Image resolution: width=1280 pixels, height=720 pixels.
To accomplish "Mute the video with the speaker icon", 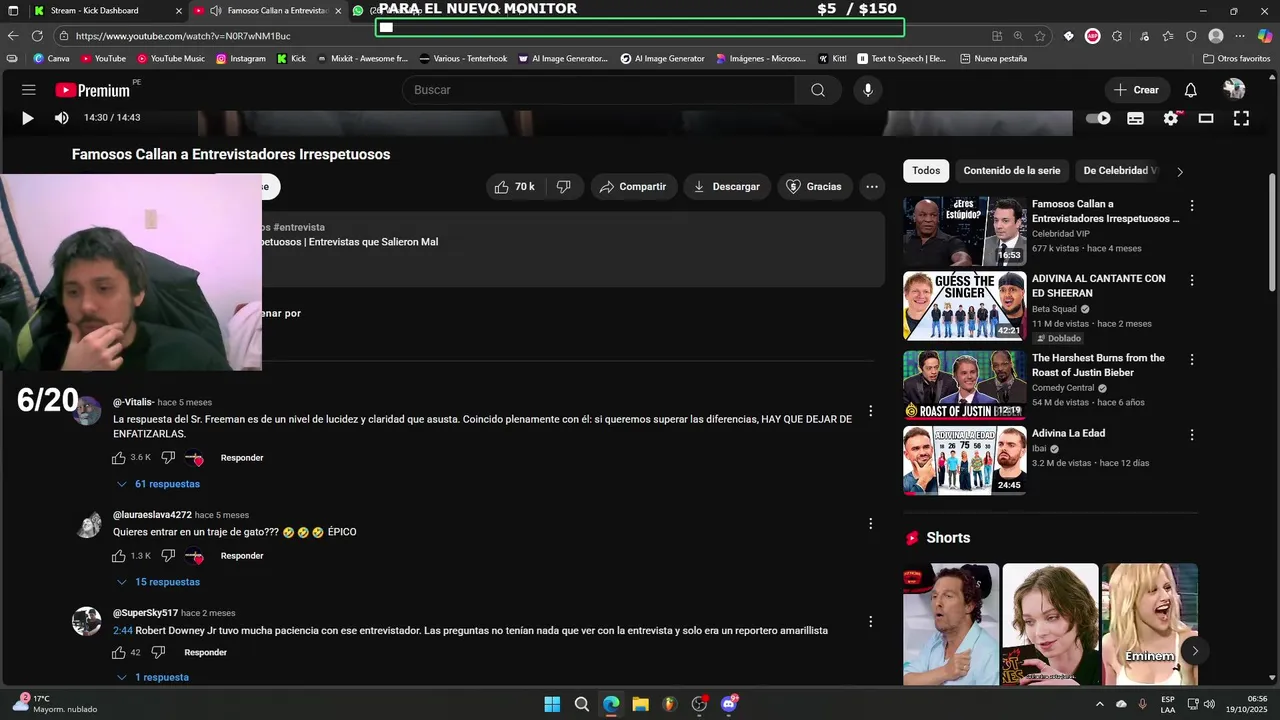I will click(61, 118).
